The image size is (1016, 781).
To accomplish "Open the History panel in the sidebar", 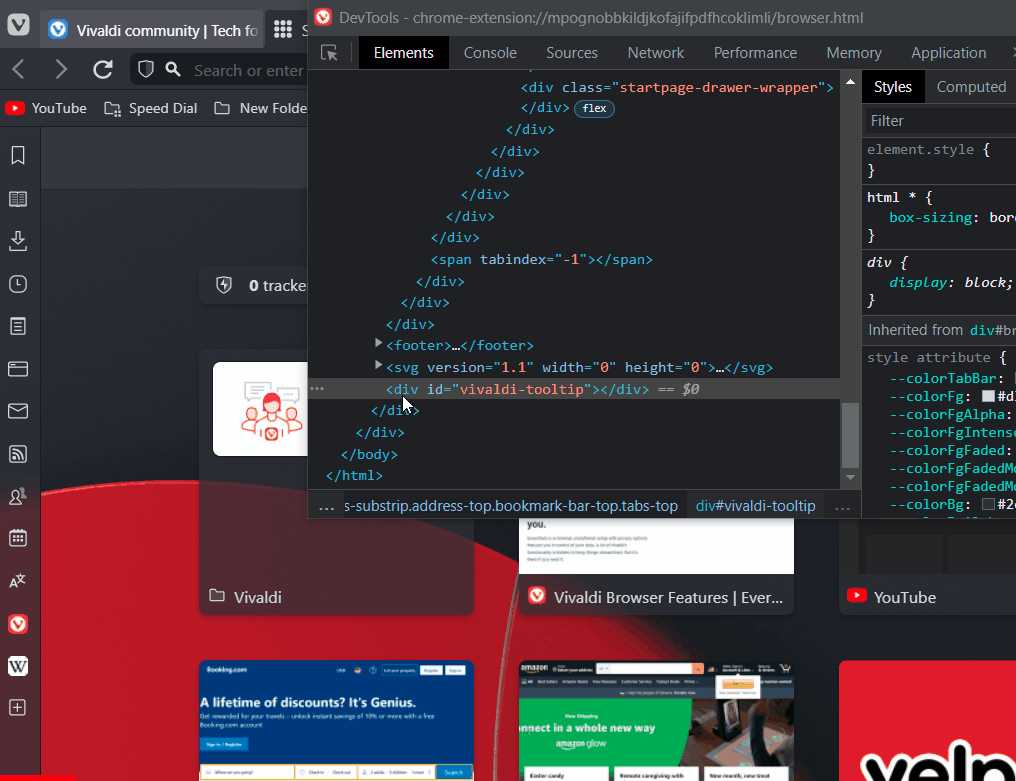I will pyautogui.click(x=18, y=284).
